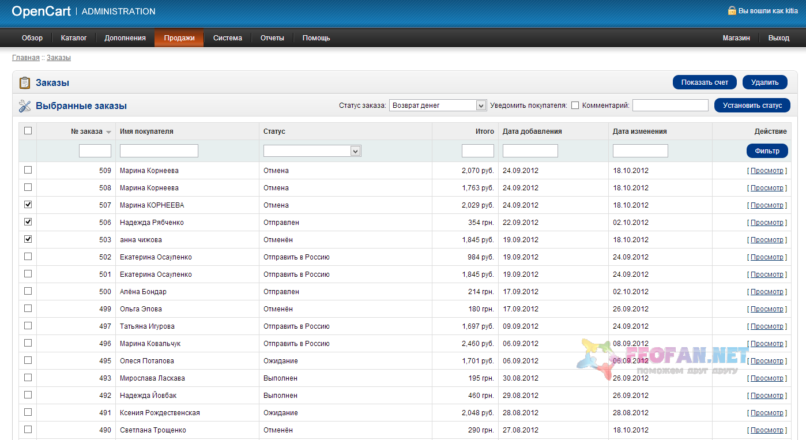Check the box for order 509
Screen dimensions: 806x440
tap(28, 170)
